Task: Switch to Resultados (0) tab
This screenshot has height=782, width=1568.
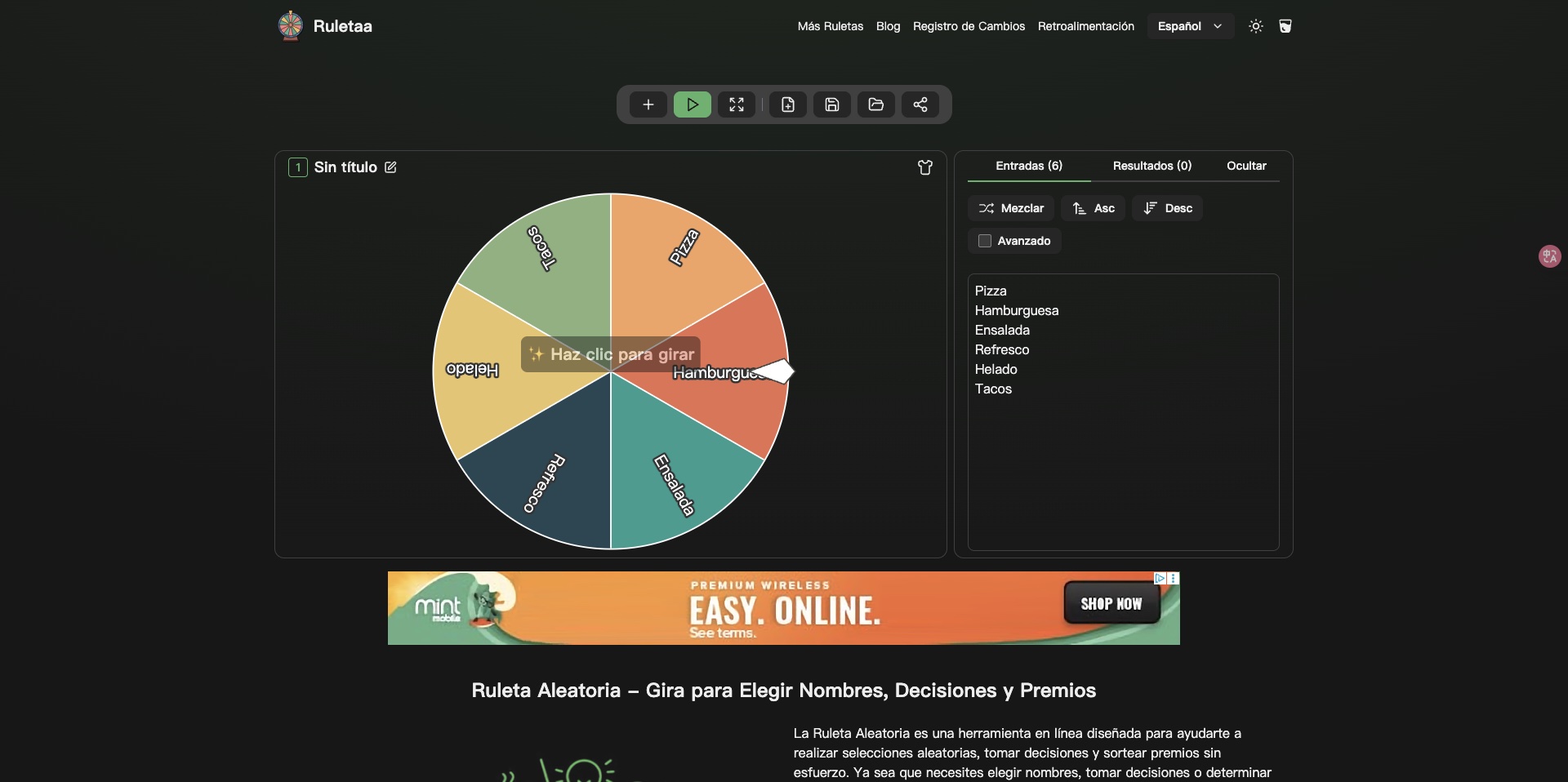Action: pos(1151,166)
